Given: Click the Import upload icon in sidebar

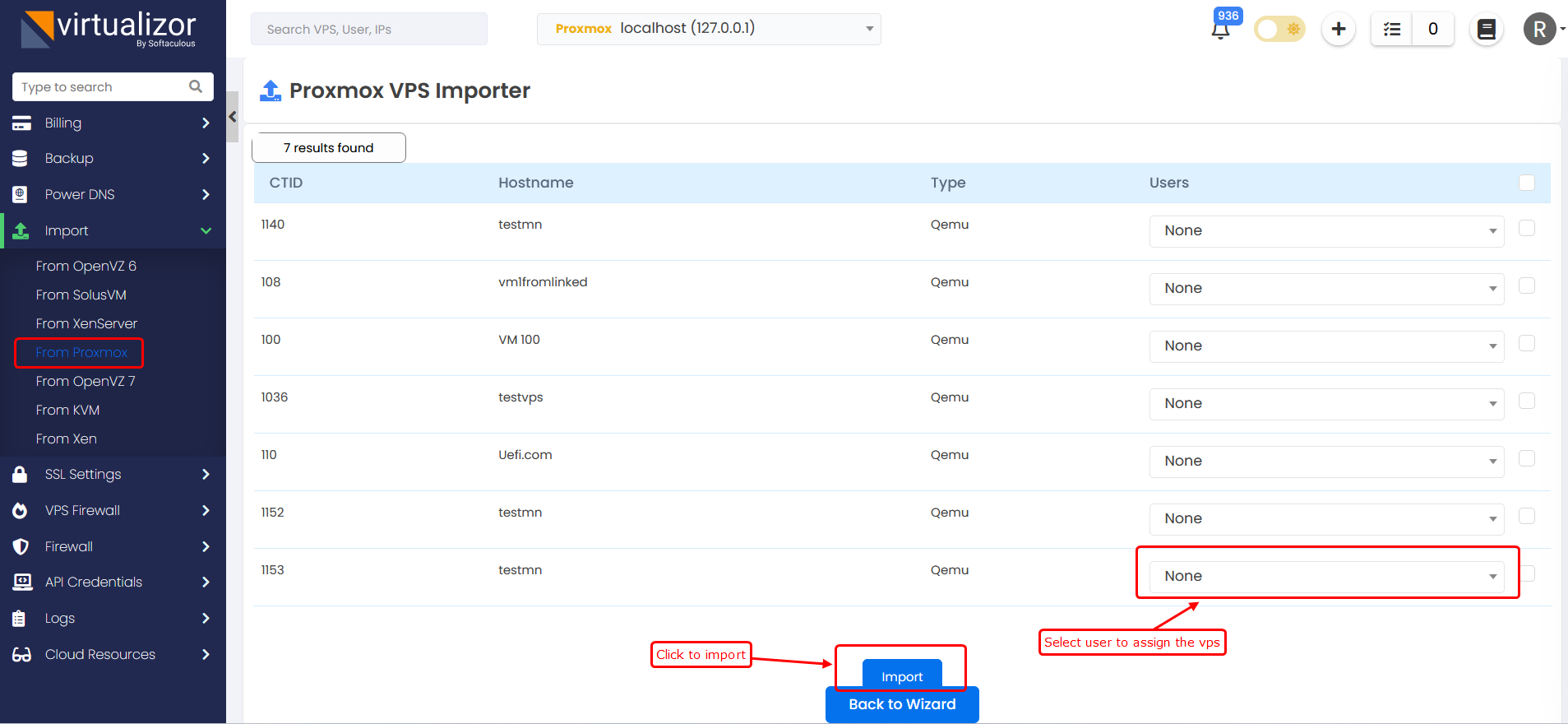Looking at the screenshot, I should point(21,230).
